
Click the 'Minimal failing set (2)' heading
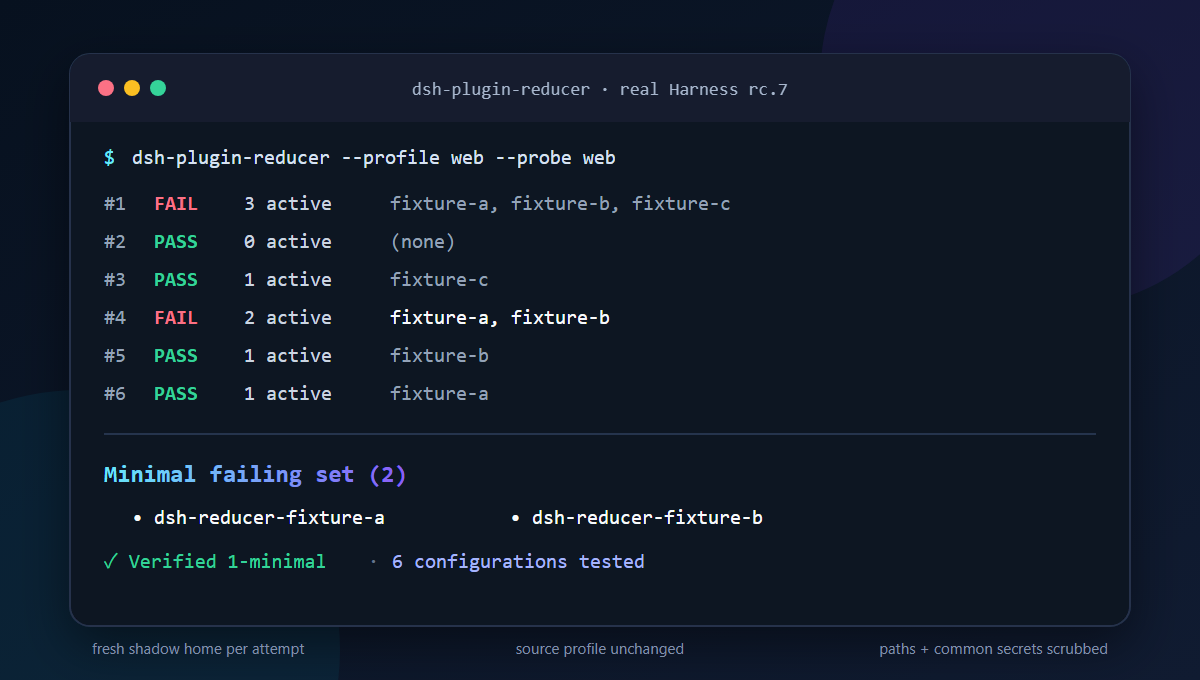pos(255,475)
